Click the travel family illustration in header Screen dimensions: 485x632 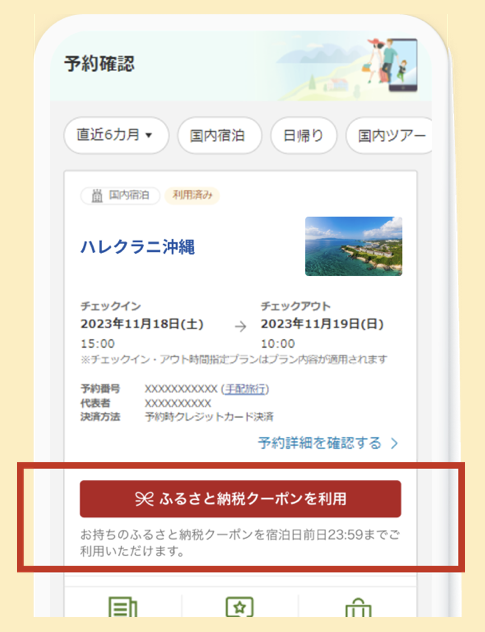click(390, 64)
